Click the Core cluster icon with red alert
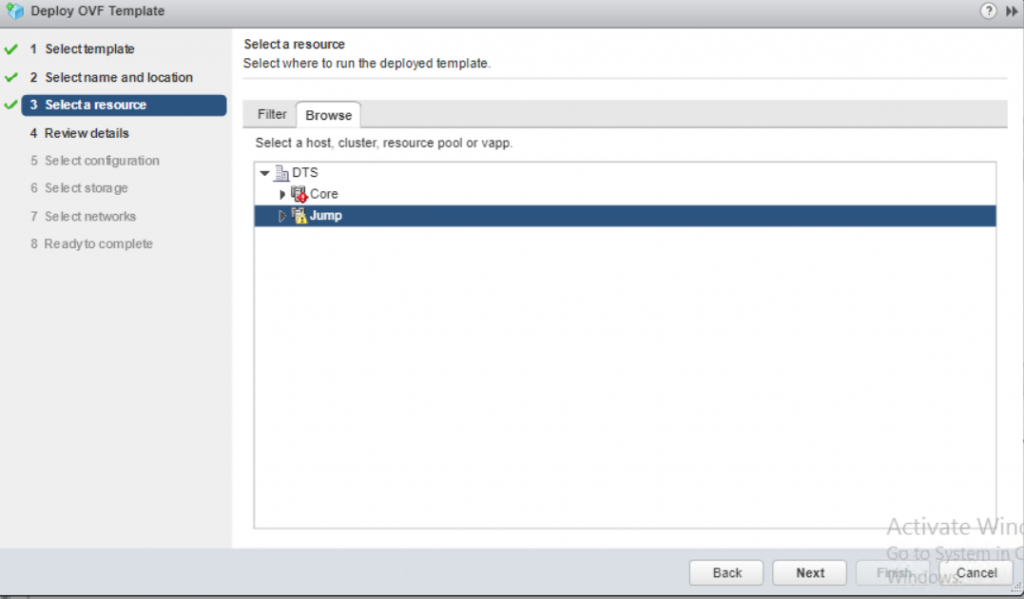Viewport: 1024px width, 599px height. click(298, 194)
